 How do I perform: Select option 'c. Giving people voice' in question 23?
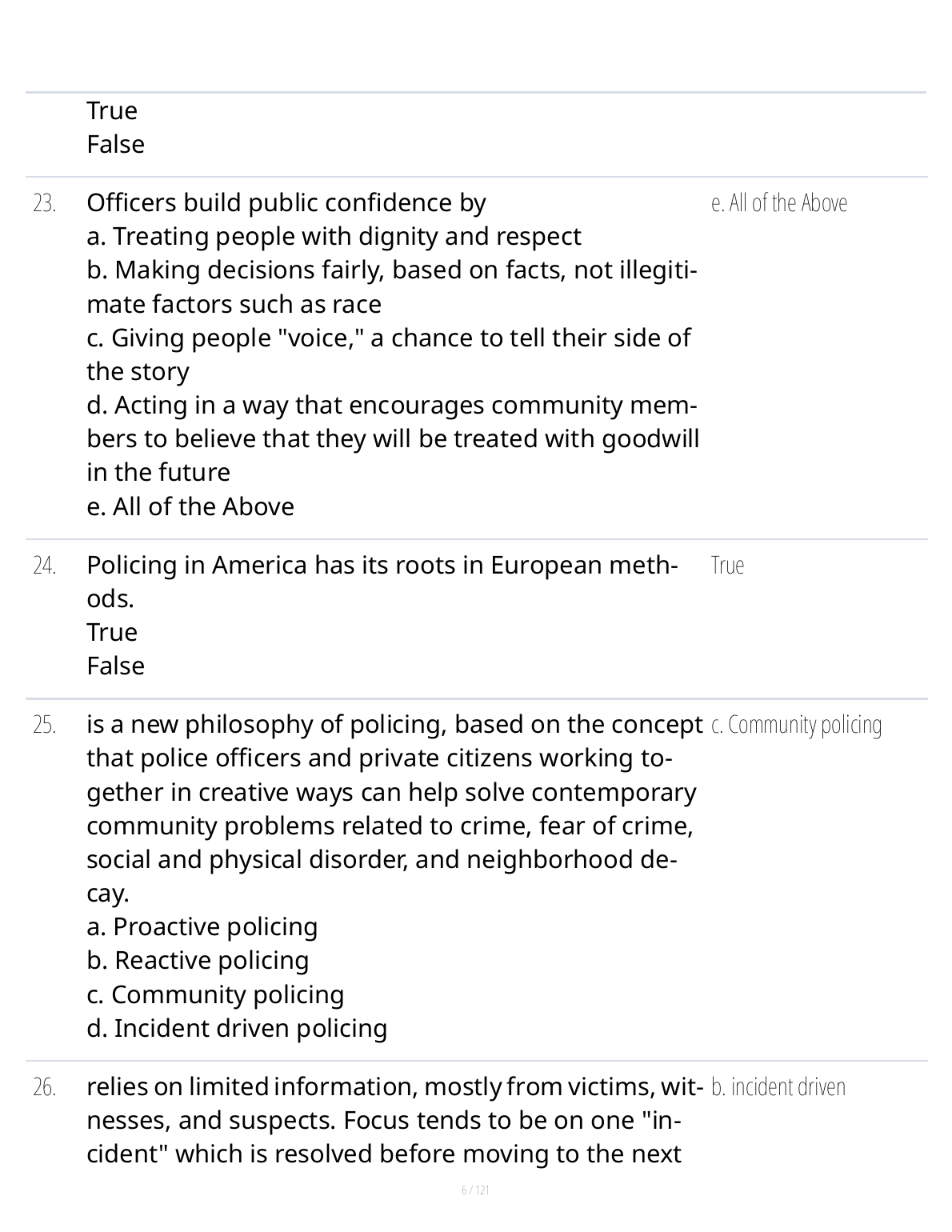(x=389, y=338)
